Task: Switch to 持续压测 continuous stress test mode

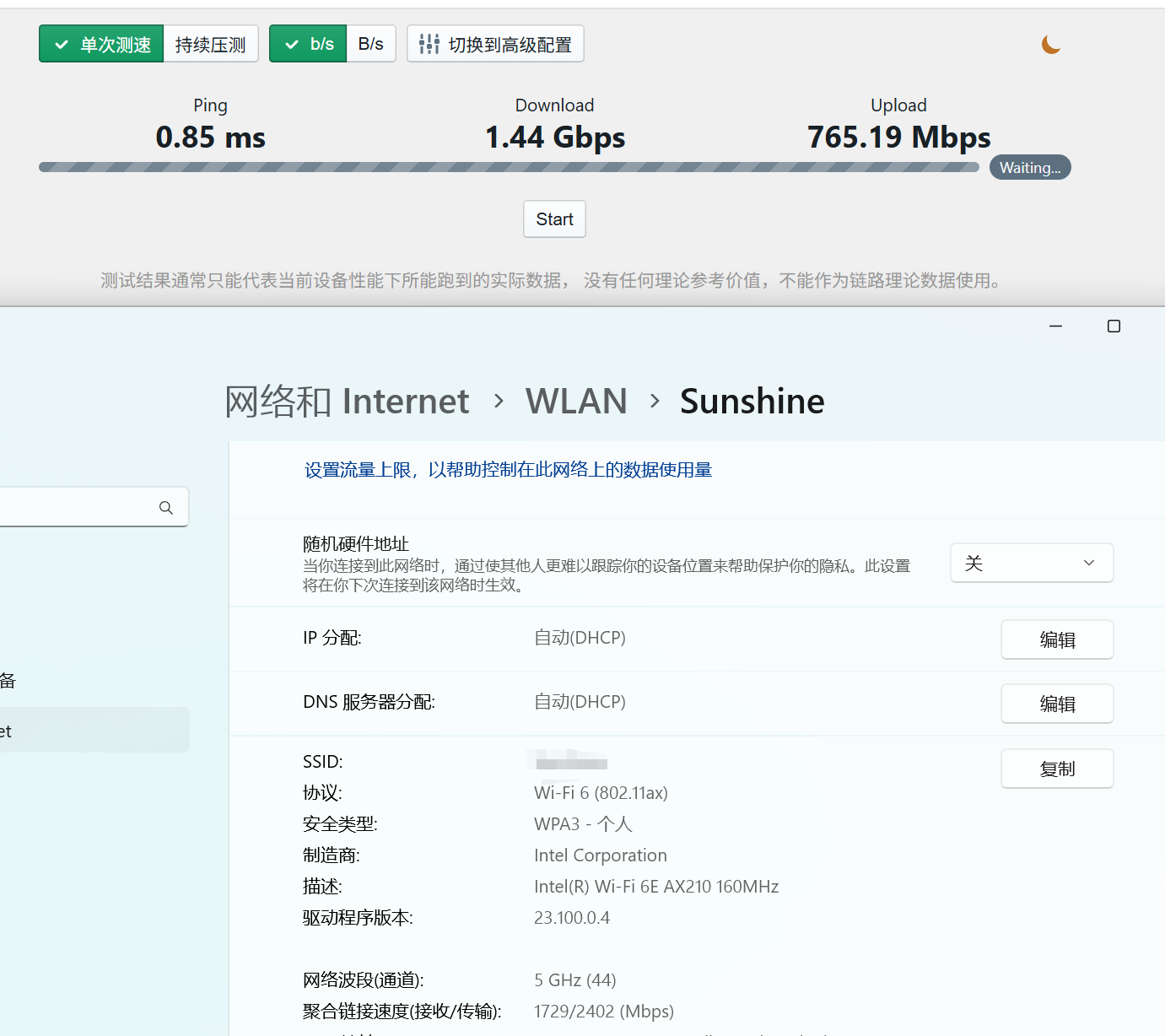Action: click(x=211, y=44)
